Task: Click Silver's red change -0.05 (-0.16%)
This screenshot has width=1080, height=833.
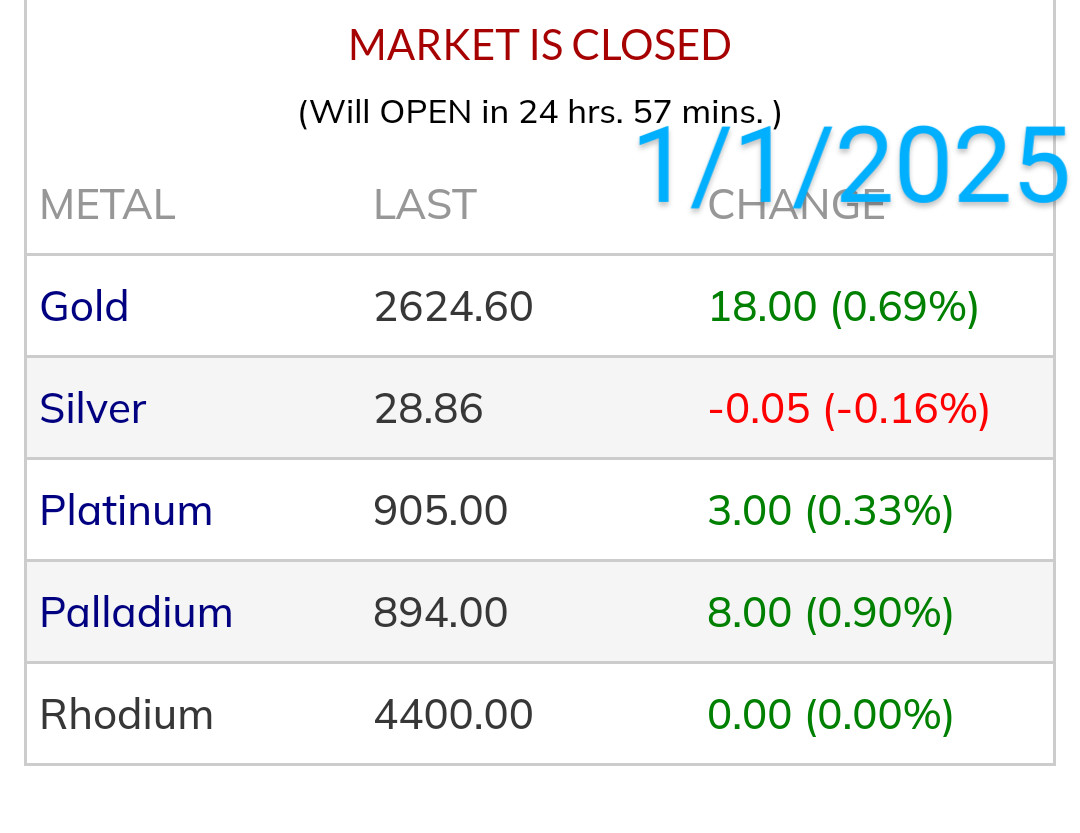Action: click(x=848, y=408)
